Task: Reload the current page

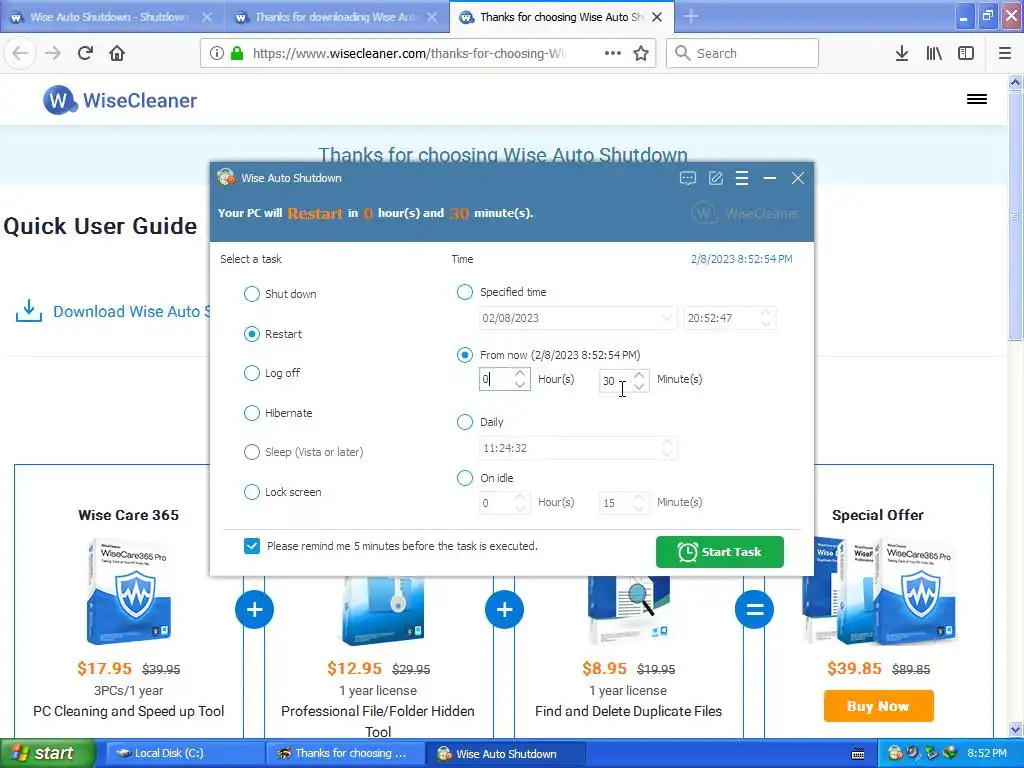Action: (x=85, y=53)
